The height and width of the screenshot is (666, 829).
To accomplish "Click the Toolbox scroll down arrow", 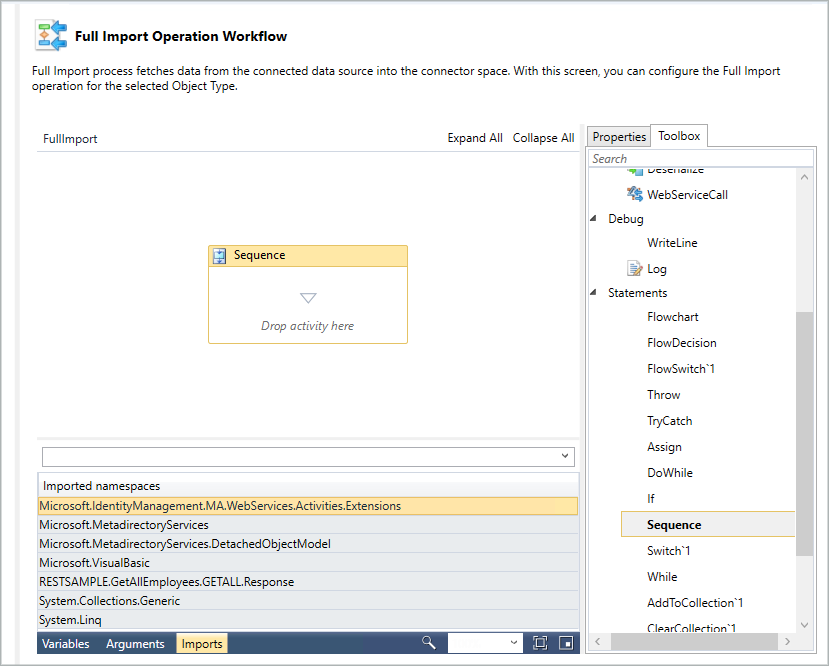I will pos(804,625).
